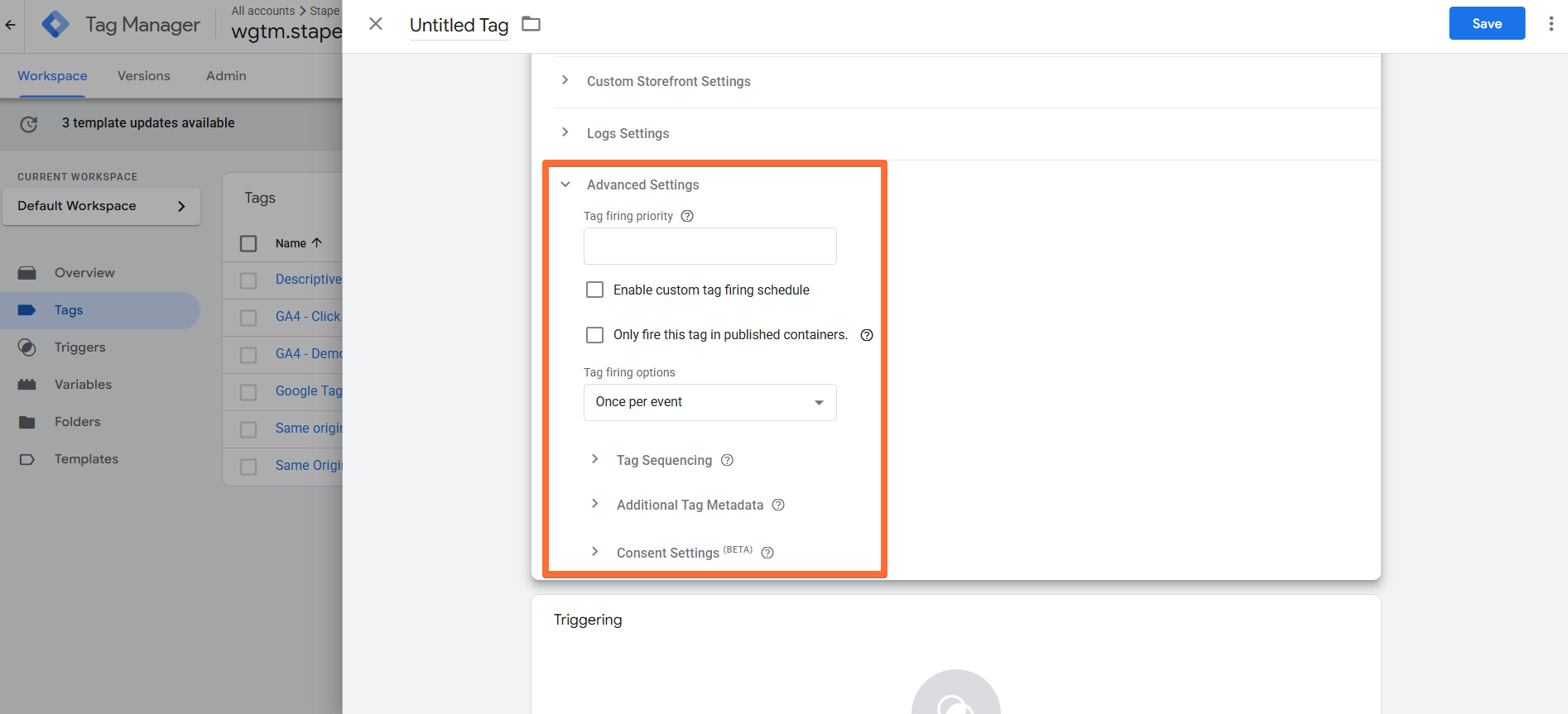Tick the select-all checkbox beside Name column
Image resolution: width=1568 pixels, height=714 pixels.
248,243
